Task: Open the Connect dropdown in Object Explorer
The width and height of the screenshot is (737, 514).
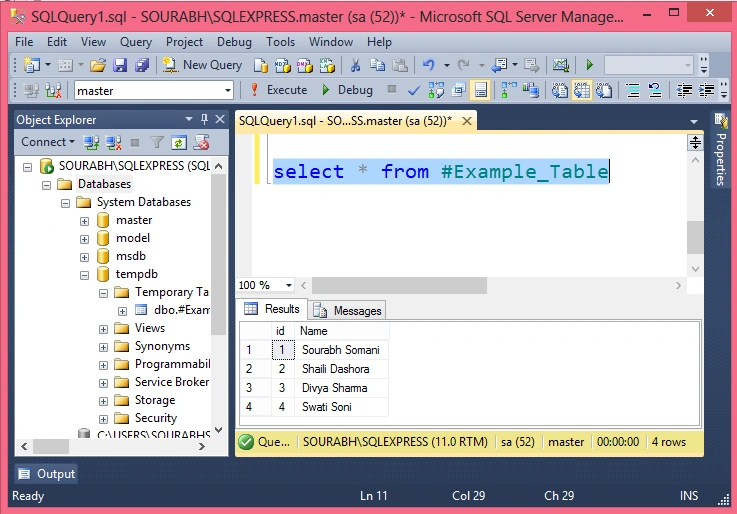Action: pos(47,142)
